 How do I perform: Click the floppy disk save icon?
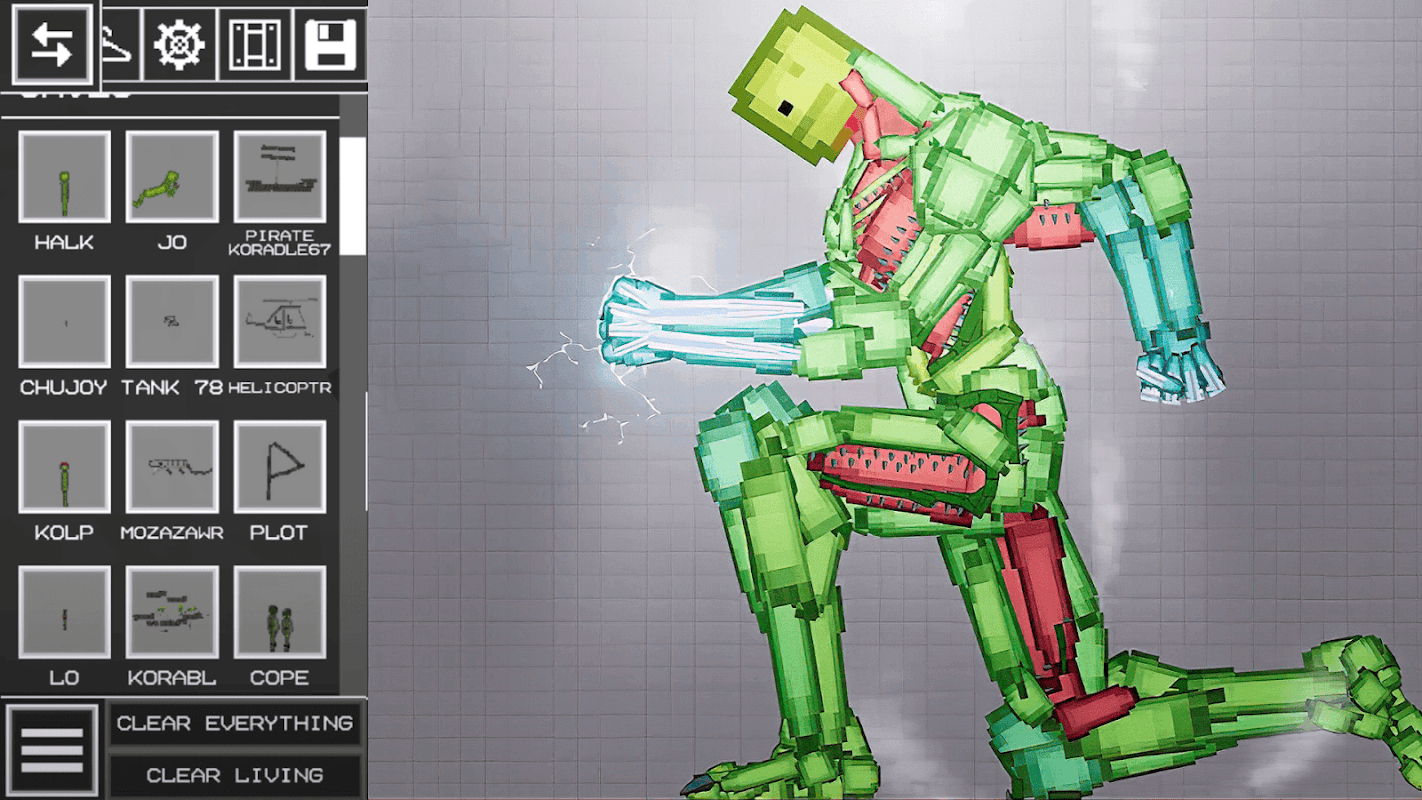[x=330, y=45]
